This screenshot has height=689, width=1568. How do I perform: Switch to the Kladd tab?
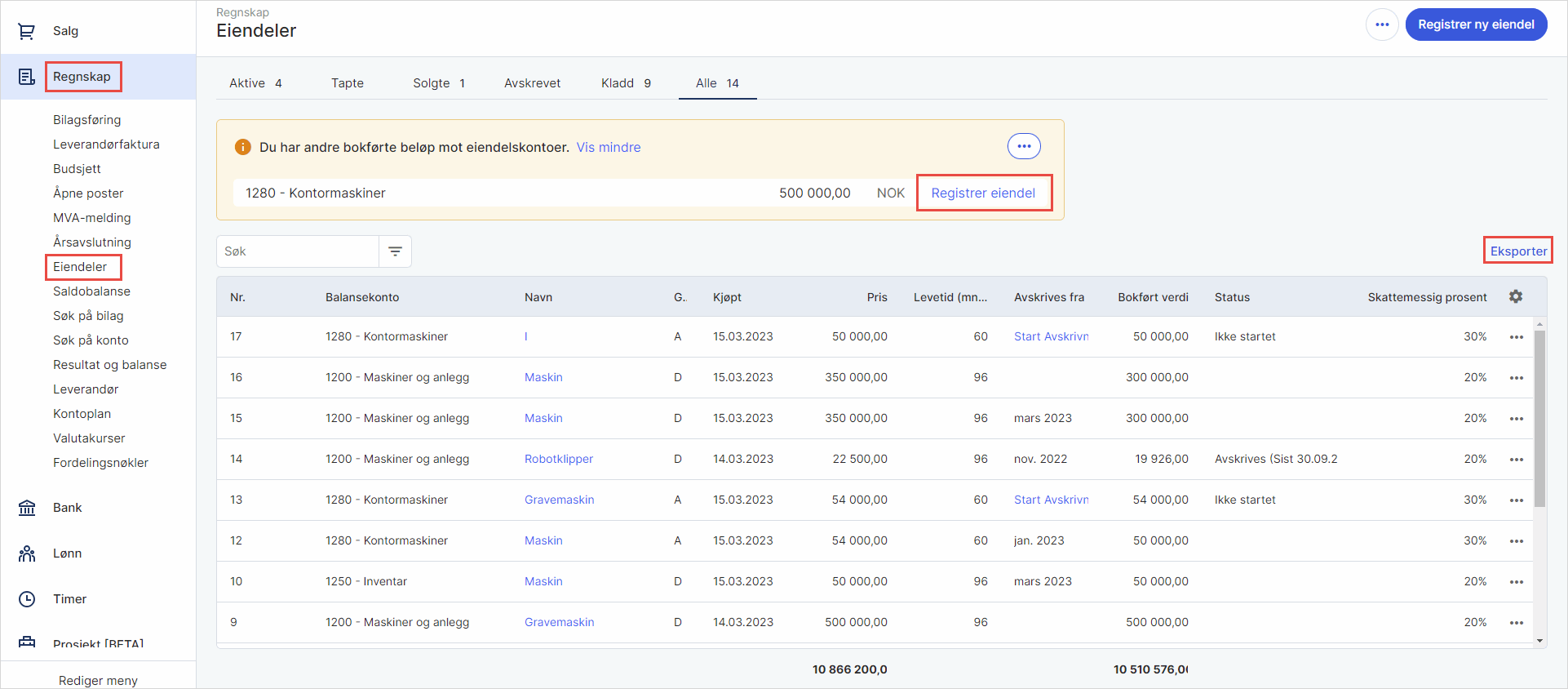coord(625,83)
